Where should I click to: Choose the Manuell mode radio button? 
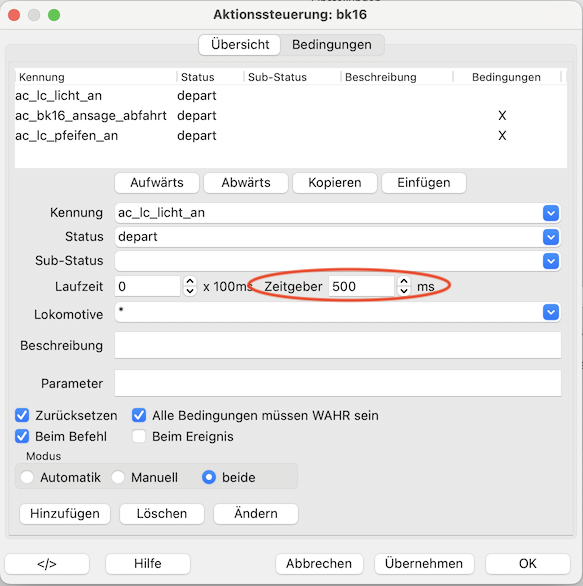pos(118,477)
